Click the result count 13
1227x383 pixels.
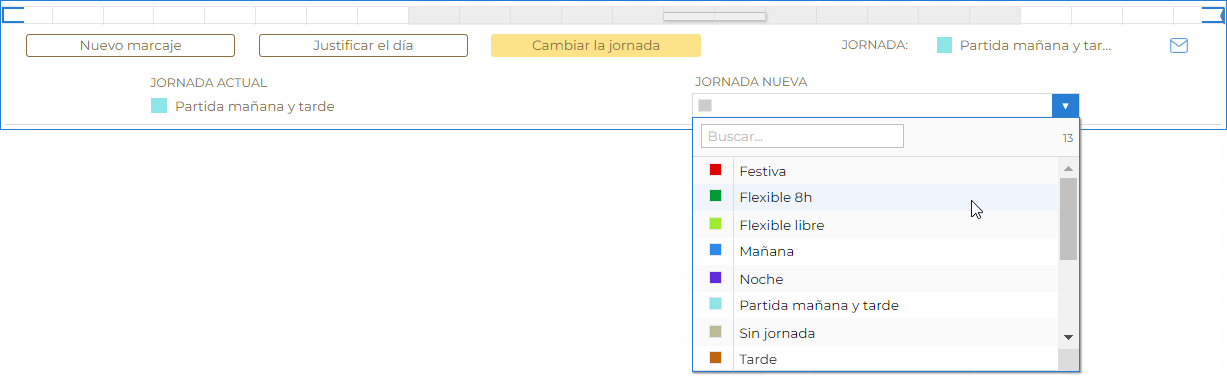[1068, 138]
